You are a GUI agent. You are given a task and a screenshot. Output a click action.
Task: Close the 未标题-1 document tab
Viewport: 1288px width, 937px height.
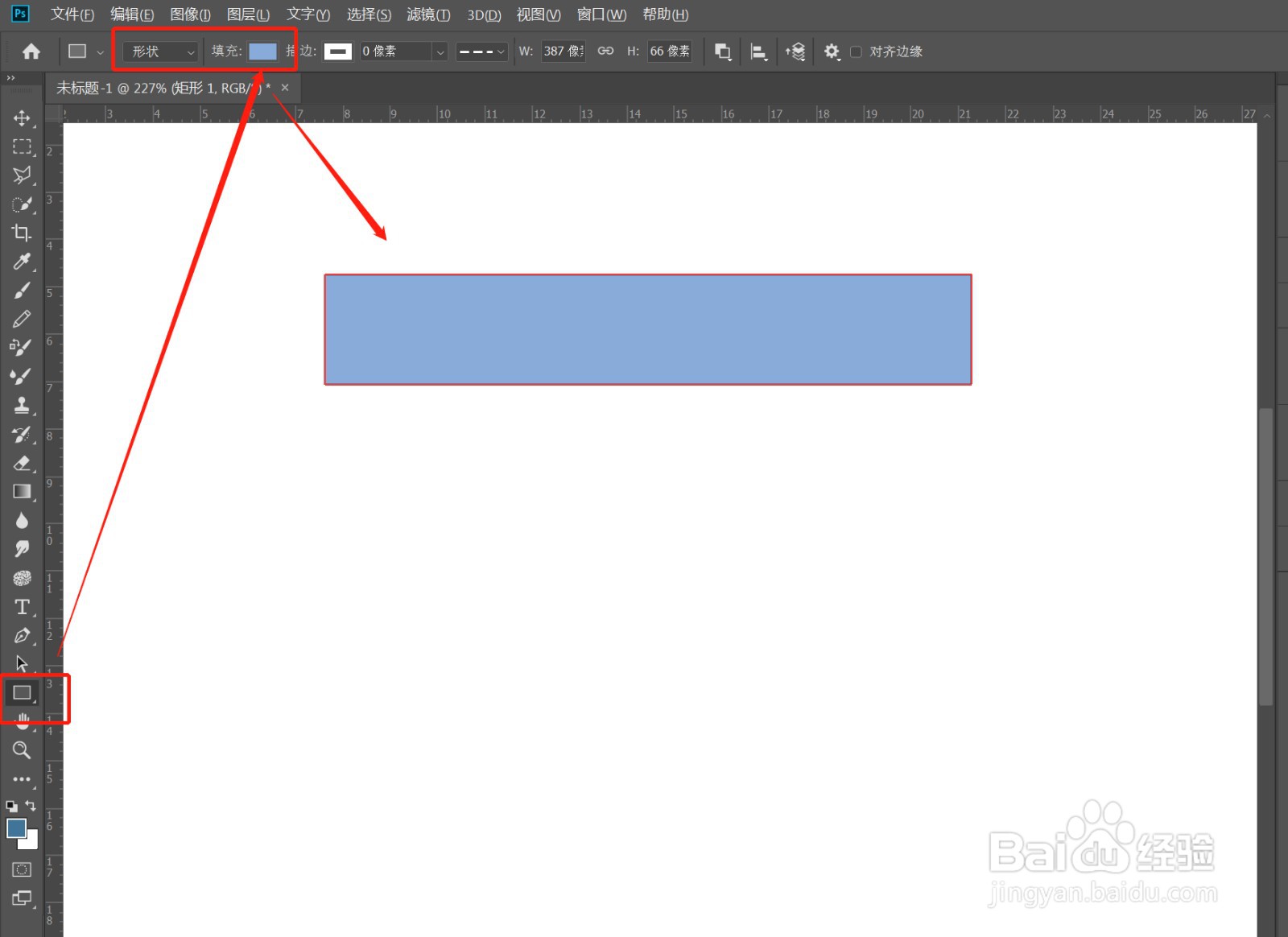pyautogui.click(x=285, y=88)
